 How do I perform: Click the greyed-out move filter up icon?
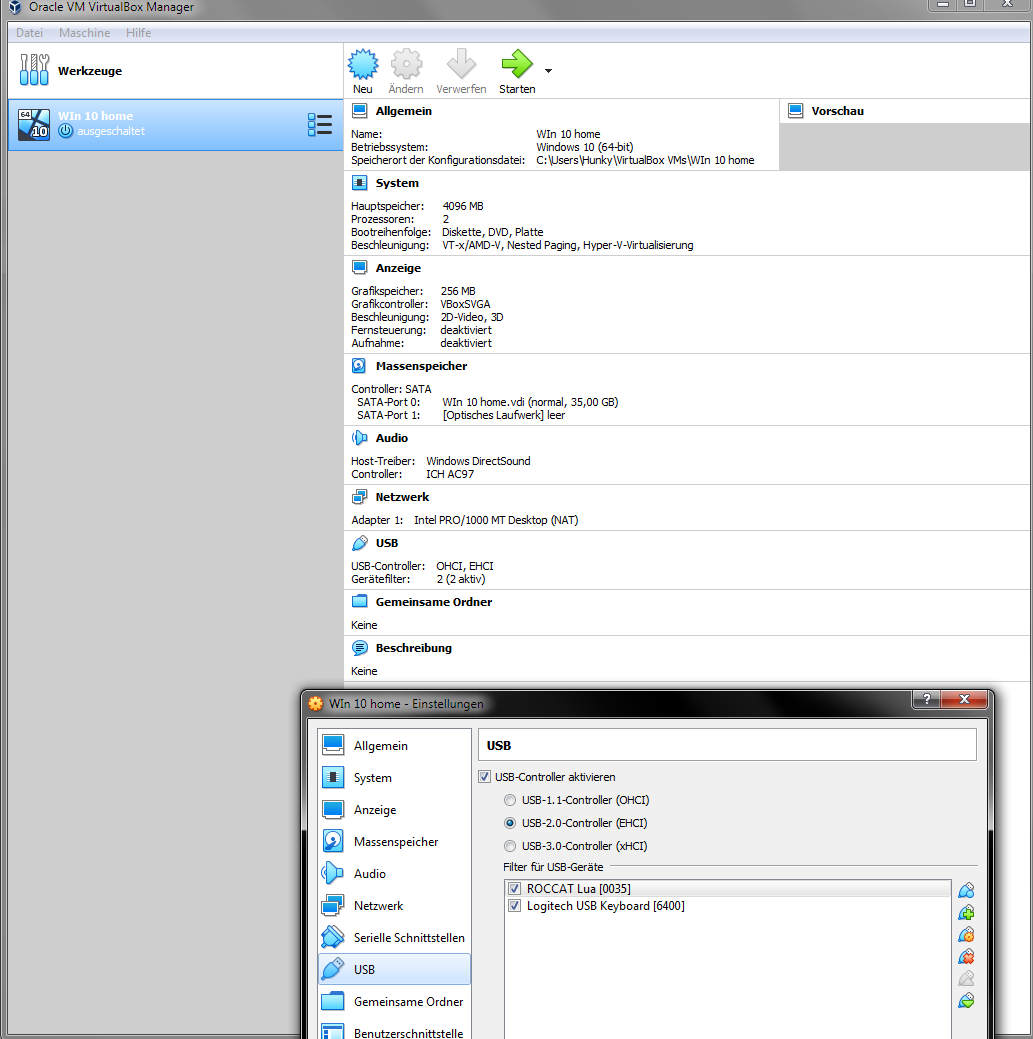(x=966, y=978)
